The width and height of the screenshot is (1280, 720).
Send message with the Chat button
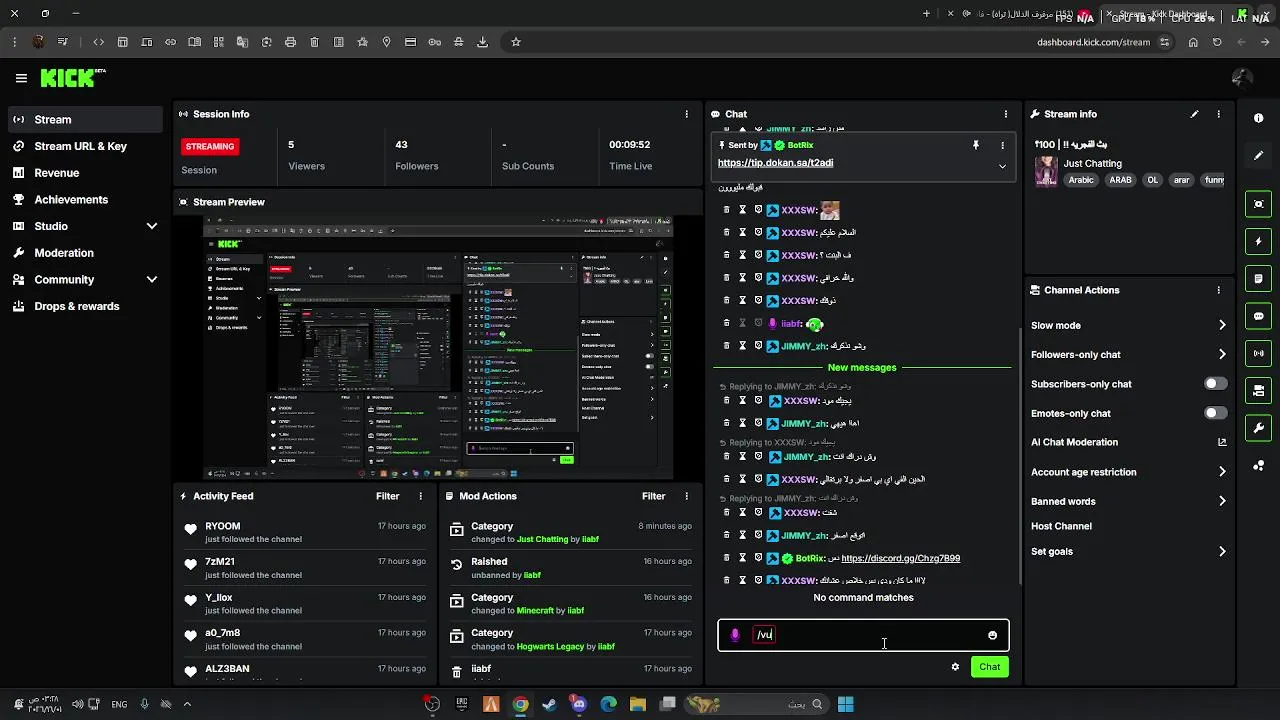pos(989,667)
